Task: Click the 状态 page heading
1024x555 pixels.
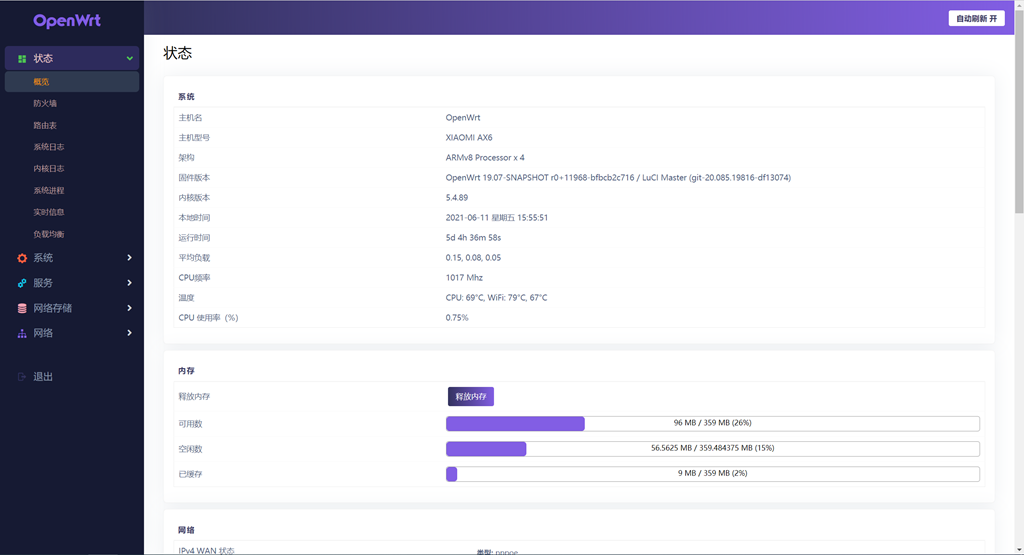Action: [x=178, y=53]
